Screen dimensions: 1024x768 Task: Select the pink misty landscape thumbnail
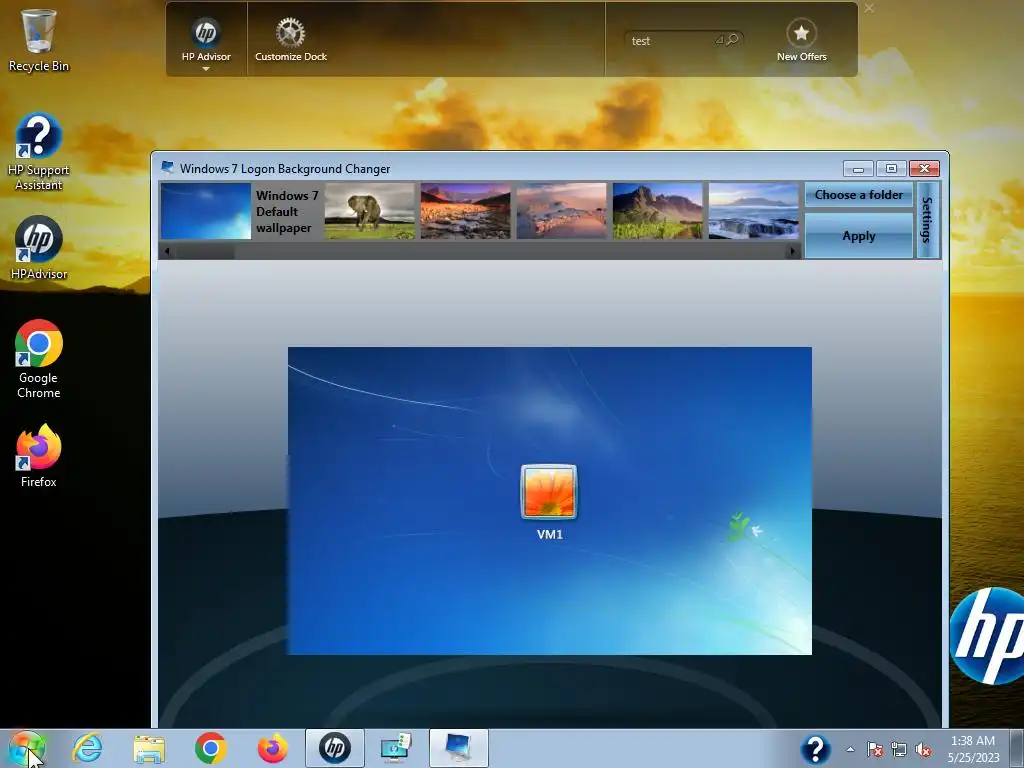point(562,211)
